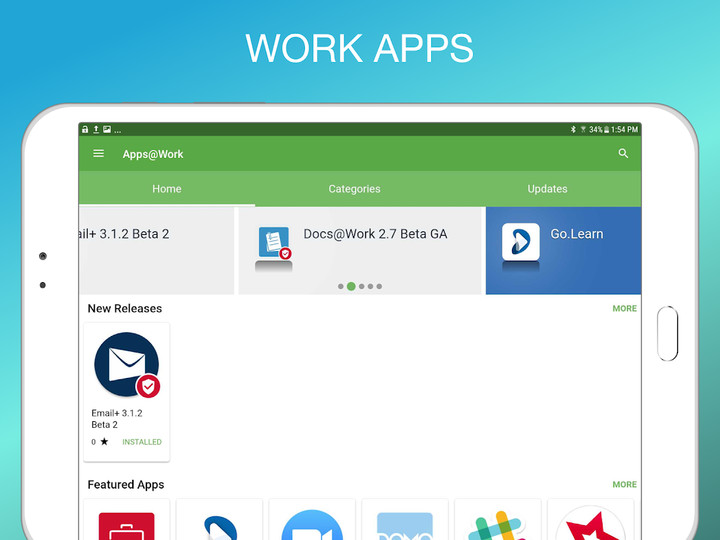
Task: Click the Featured Apps heading
Action: point(126,484)
